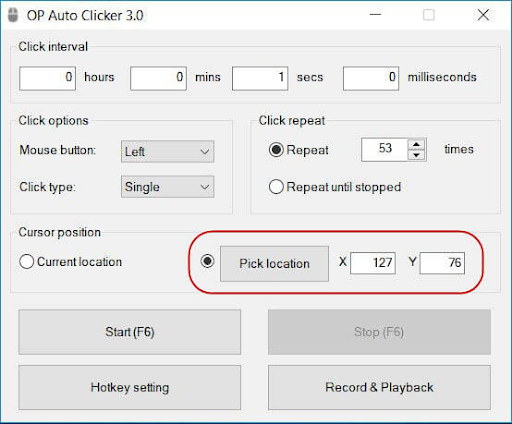512x424 pixels.
Task: Click the X coordinate field
Action: click(373, 263)
